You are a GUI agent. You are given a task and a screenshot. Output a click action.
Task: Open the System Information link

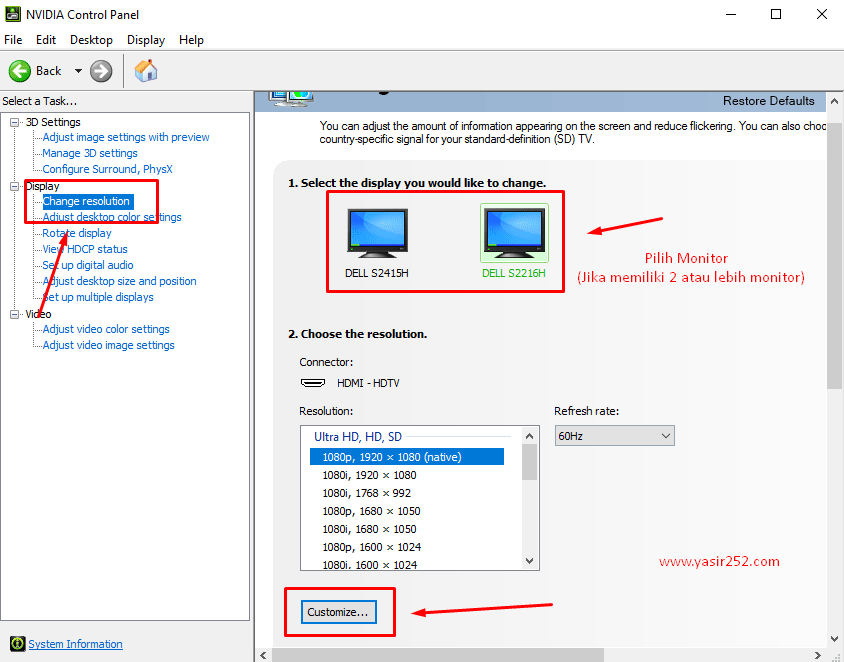[x=74, y=644]
